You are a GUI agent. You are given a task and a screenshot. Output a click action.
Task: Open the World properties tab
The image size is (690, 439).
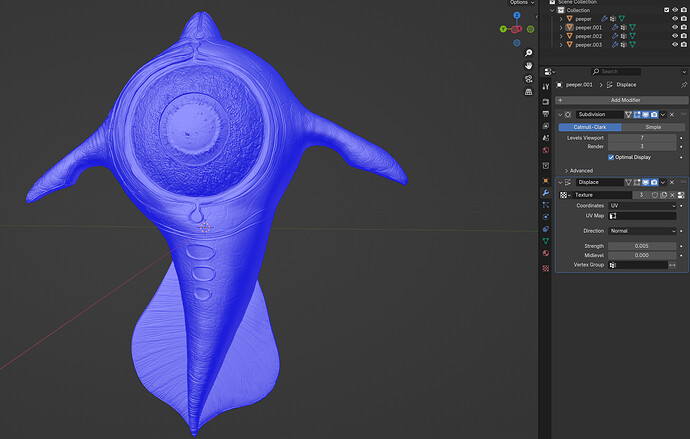click(x=546, y=150)
